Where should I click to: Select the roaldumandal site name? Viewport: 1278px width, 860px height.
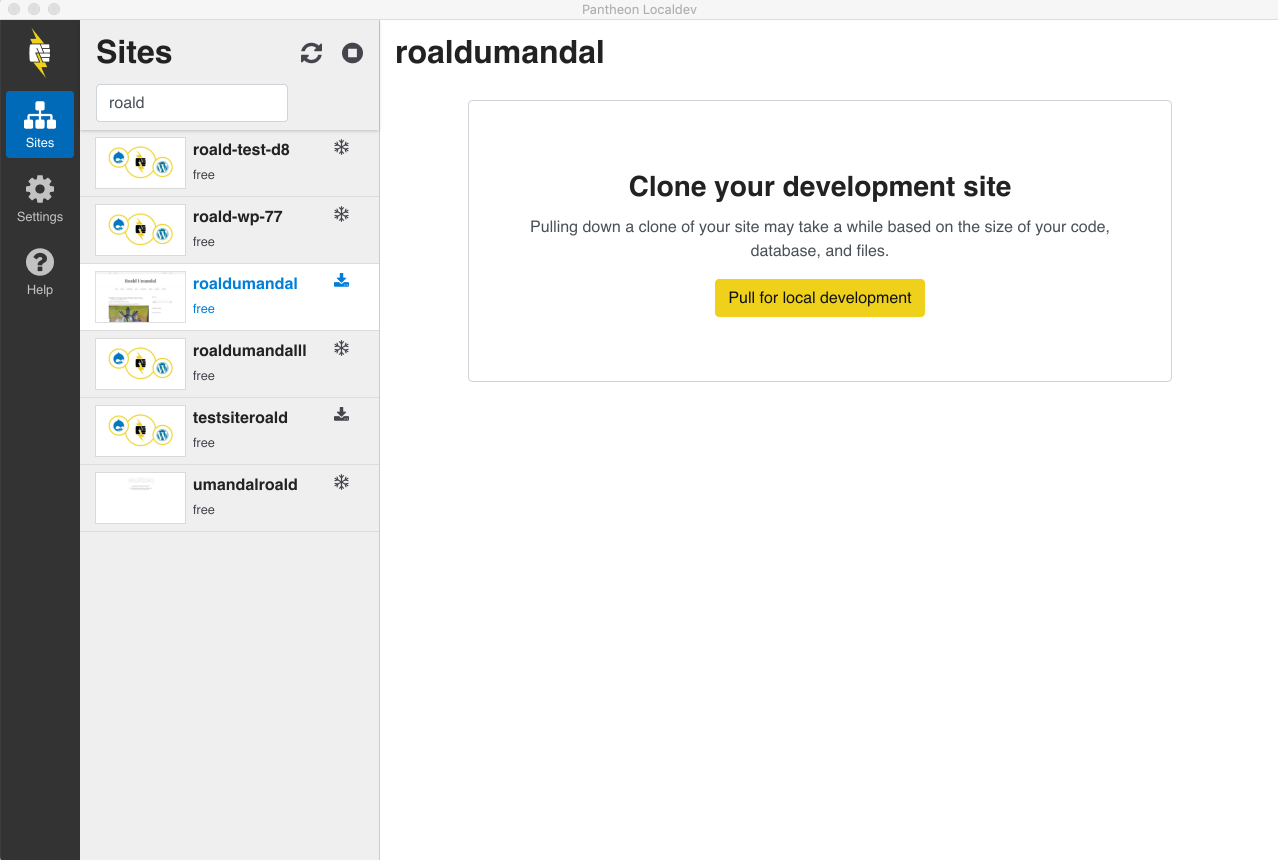click(x=245, y=284)
